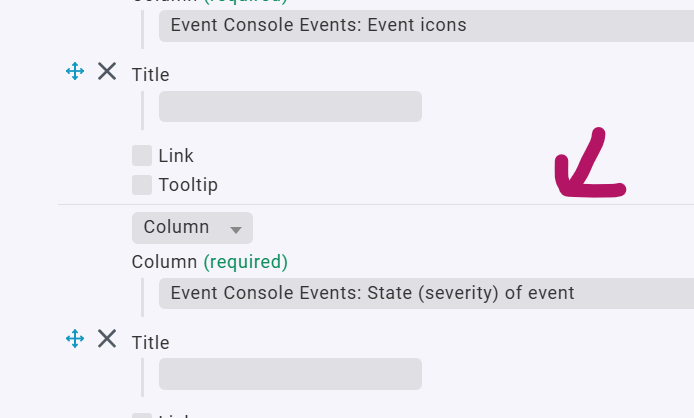Click the move handle for the State (severity) column
The image size is (694, 418).
point(74,339)
